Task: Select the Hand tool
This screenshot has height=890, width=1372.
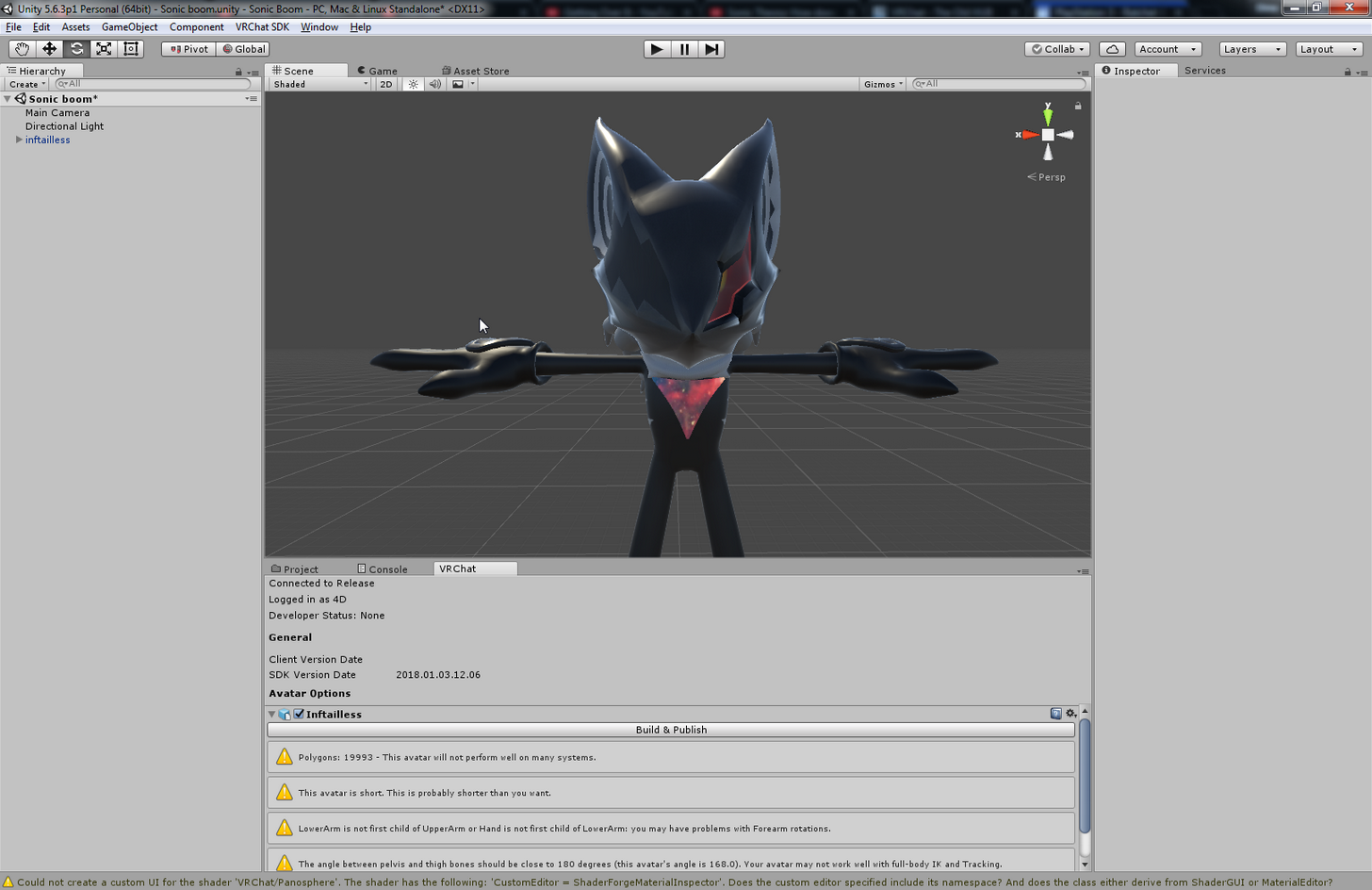Action: point(22,49)
